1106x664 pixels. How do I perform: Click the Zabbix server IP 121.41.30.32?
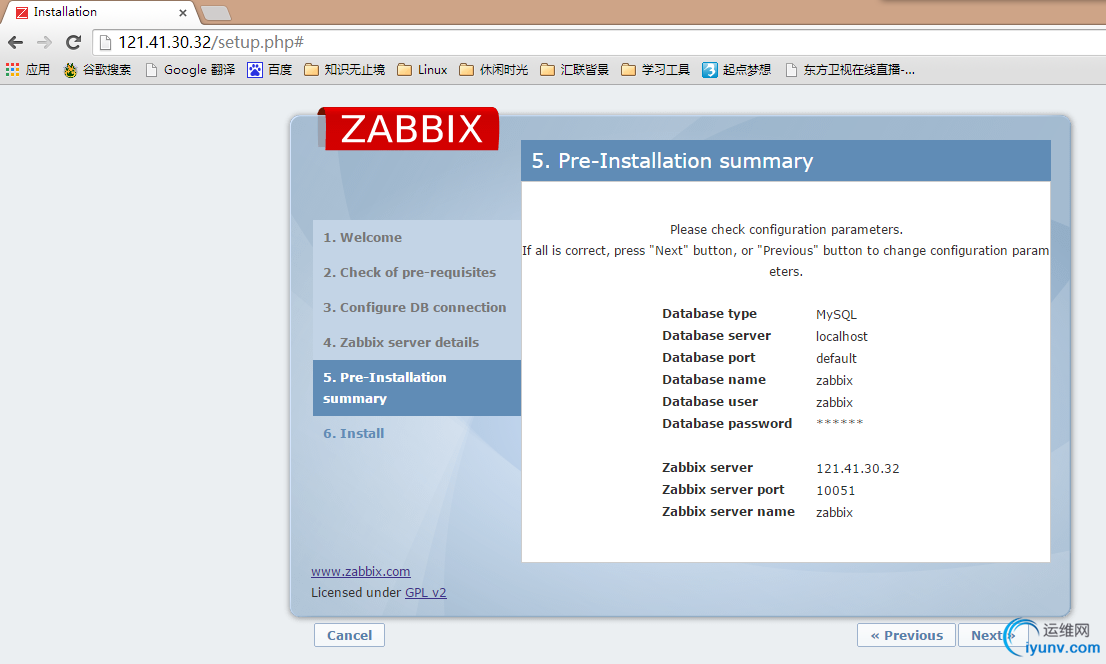858,469
